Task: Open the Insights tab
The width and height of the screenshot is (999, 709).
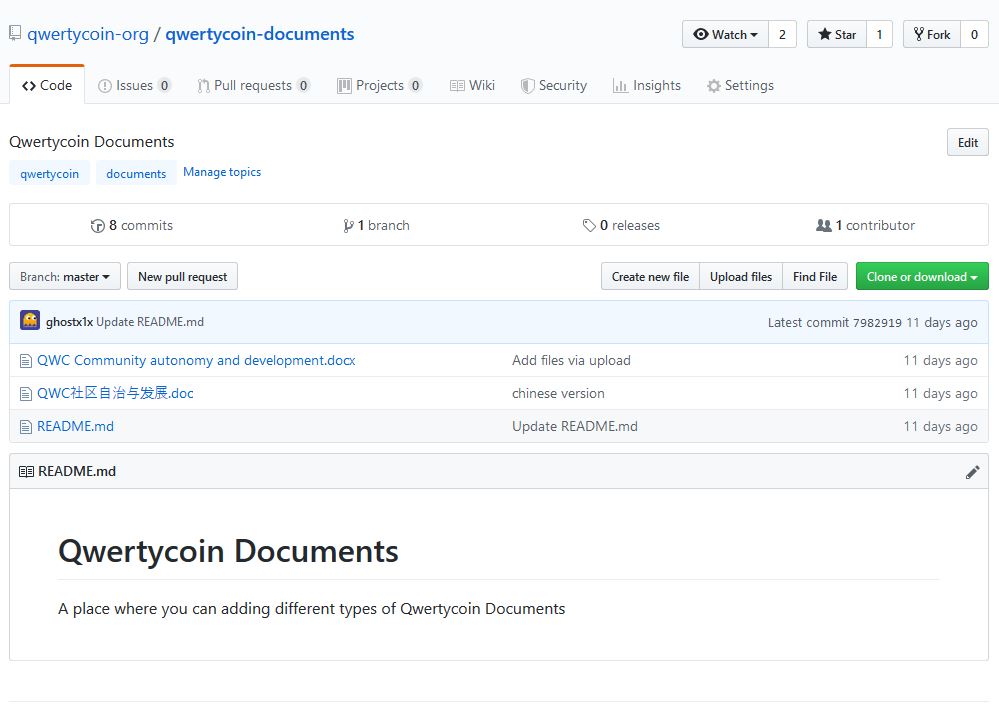Action: (647, 85)
